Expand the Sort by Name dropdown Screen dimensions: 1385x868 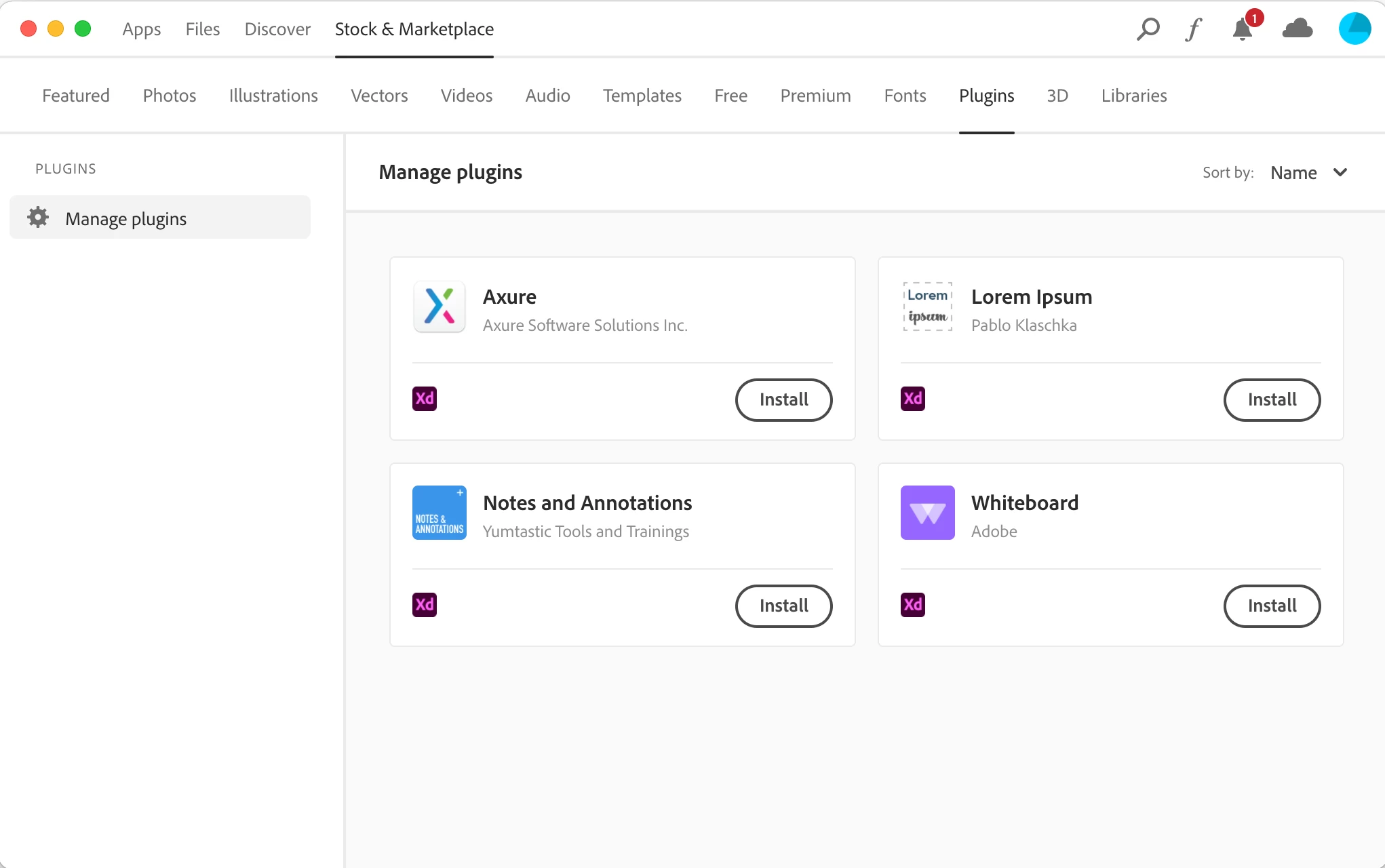click(1293, 173)
